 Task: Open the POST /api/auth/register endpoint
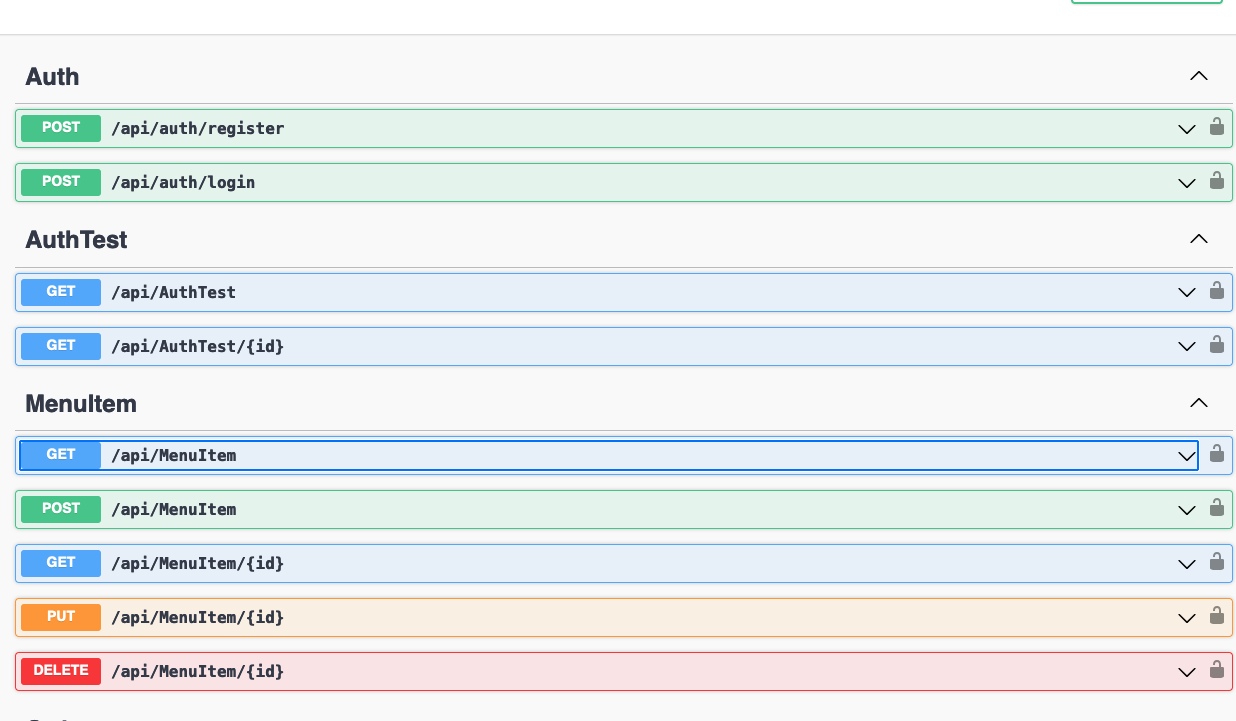(197, 128)
